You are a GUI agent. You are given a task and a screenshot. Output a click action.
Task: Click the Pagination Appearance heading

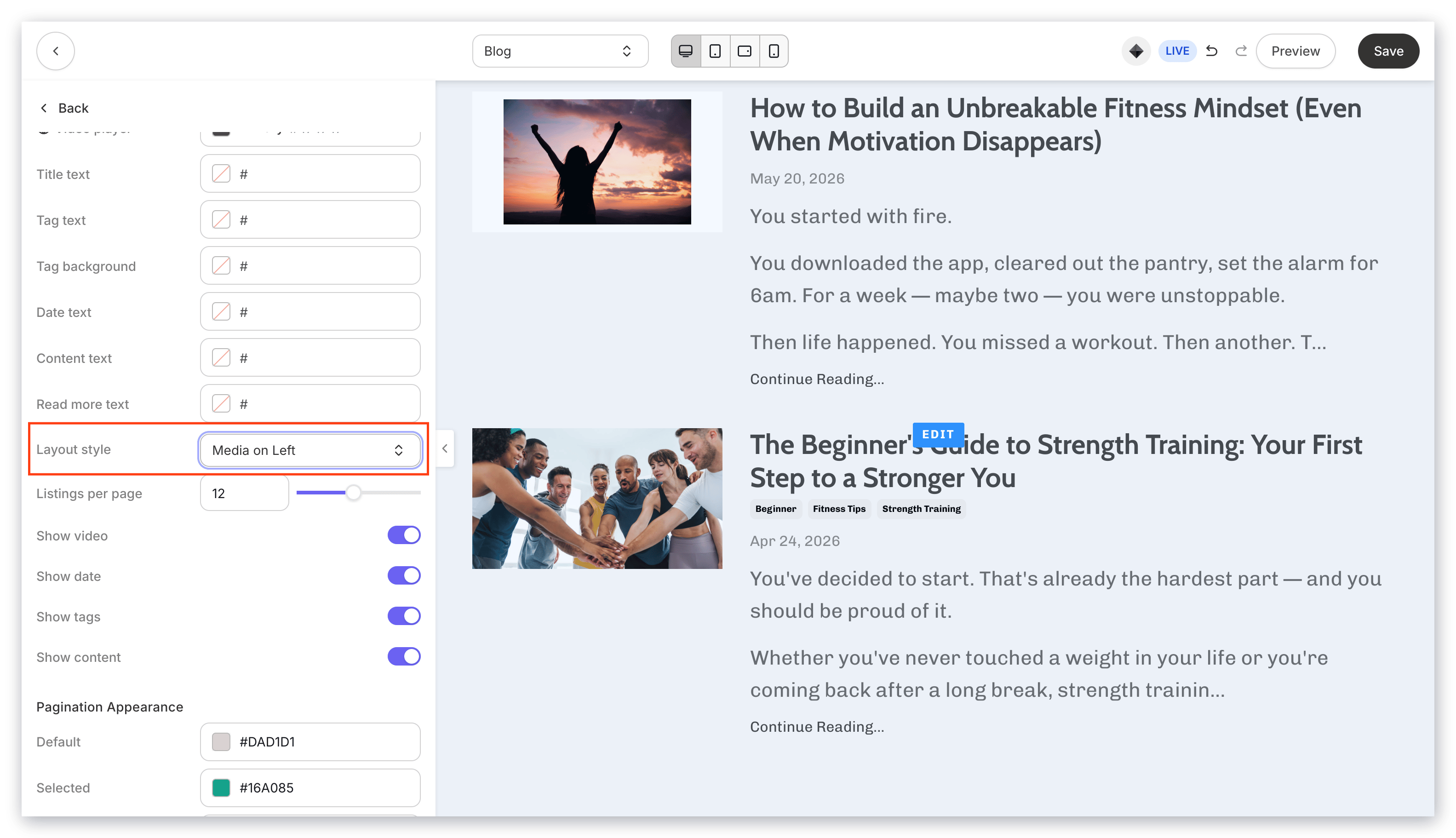pyautogui.click(x=109, y=707)
